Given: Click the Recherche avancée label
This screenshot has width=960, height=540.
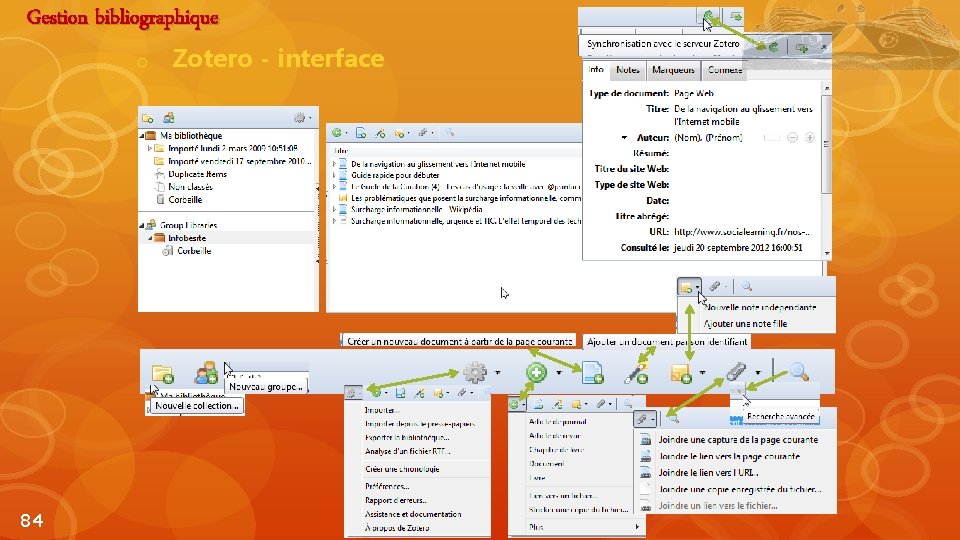Looking at the screenshot, I should (781, 417).
